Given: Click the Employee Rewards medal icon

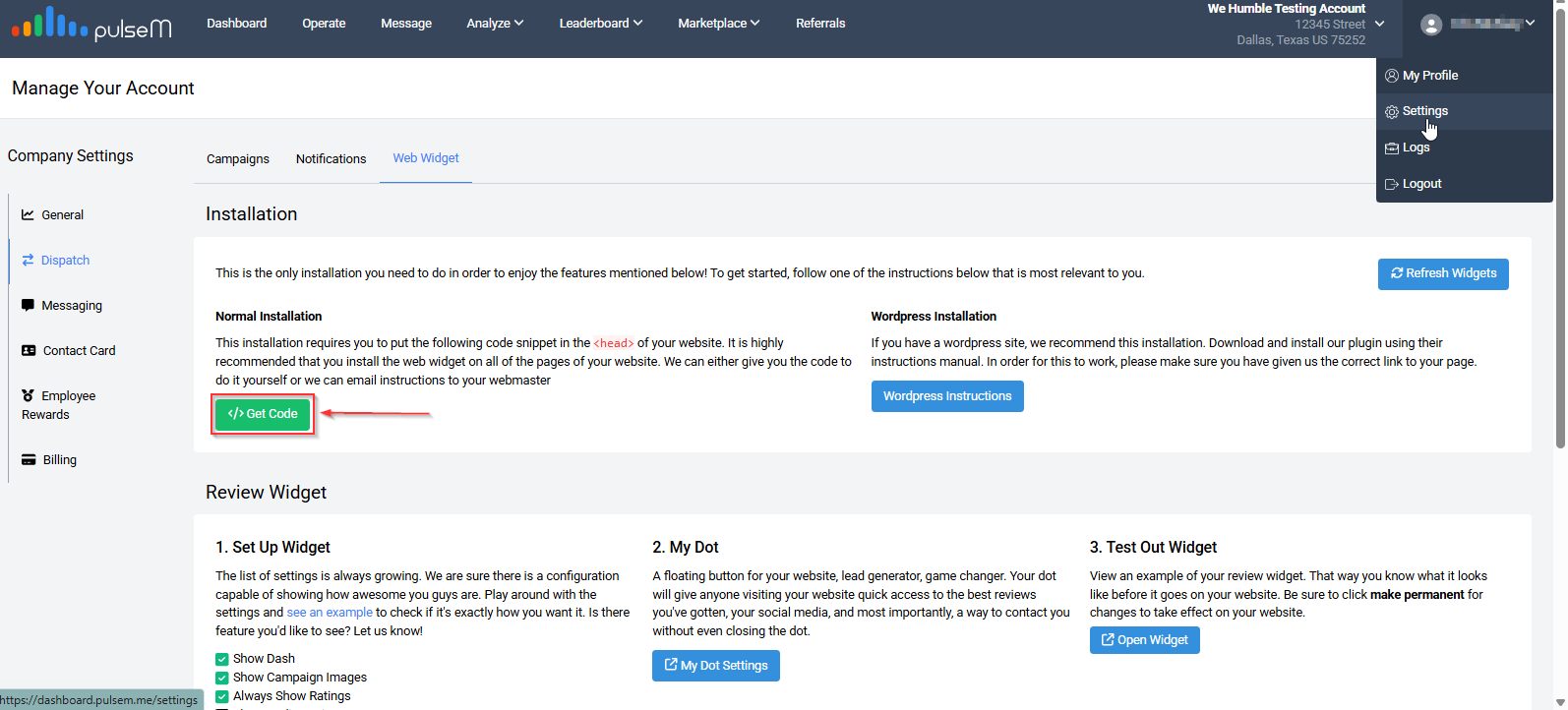Looking at the screenshot, I should click(x=29, y=395).
